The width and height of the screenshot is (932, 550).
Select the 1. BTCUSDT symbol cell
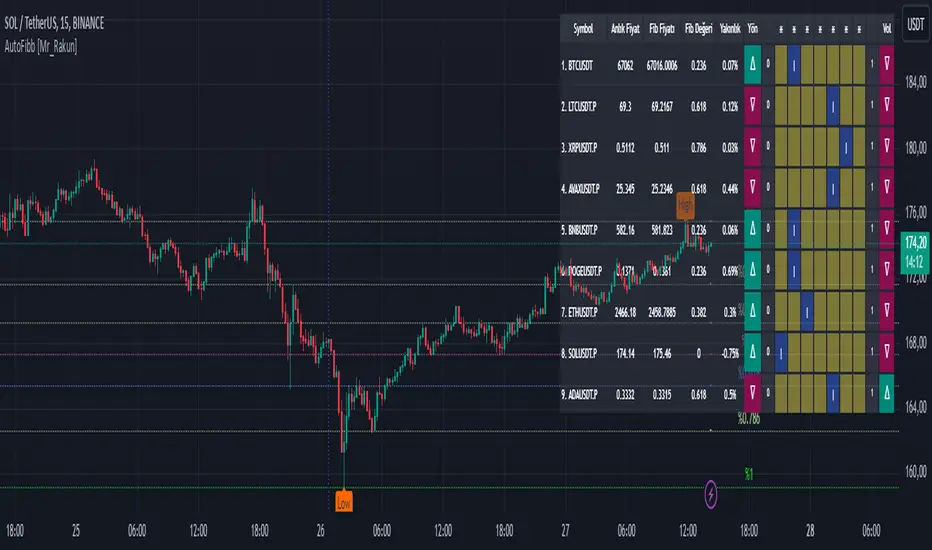tap(583, 65)
